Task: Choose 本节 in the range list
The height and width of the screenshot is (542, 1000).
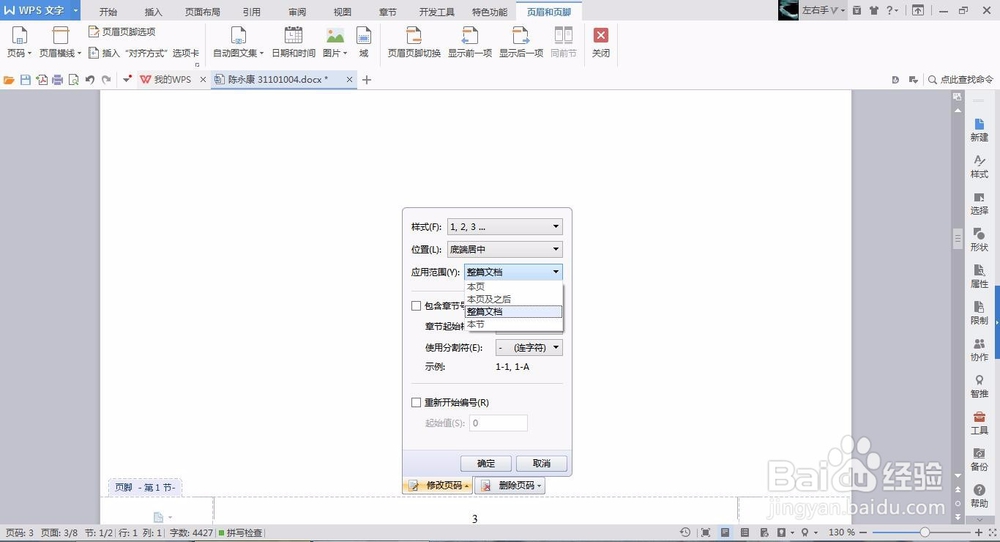Action: [x=514, y=325]
